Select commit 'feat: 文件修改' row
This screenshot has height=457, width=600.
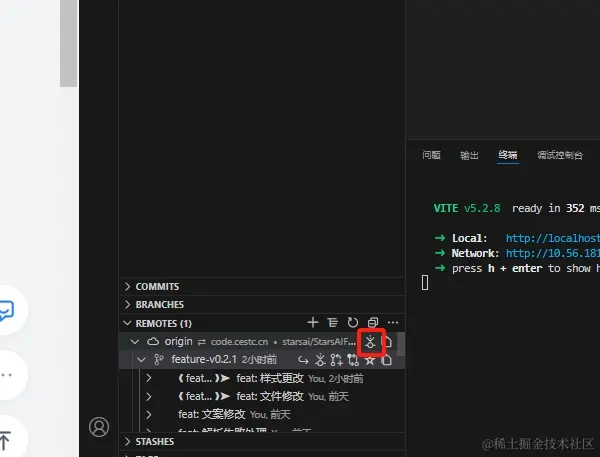(263, 396)
